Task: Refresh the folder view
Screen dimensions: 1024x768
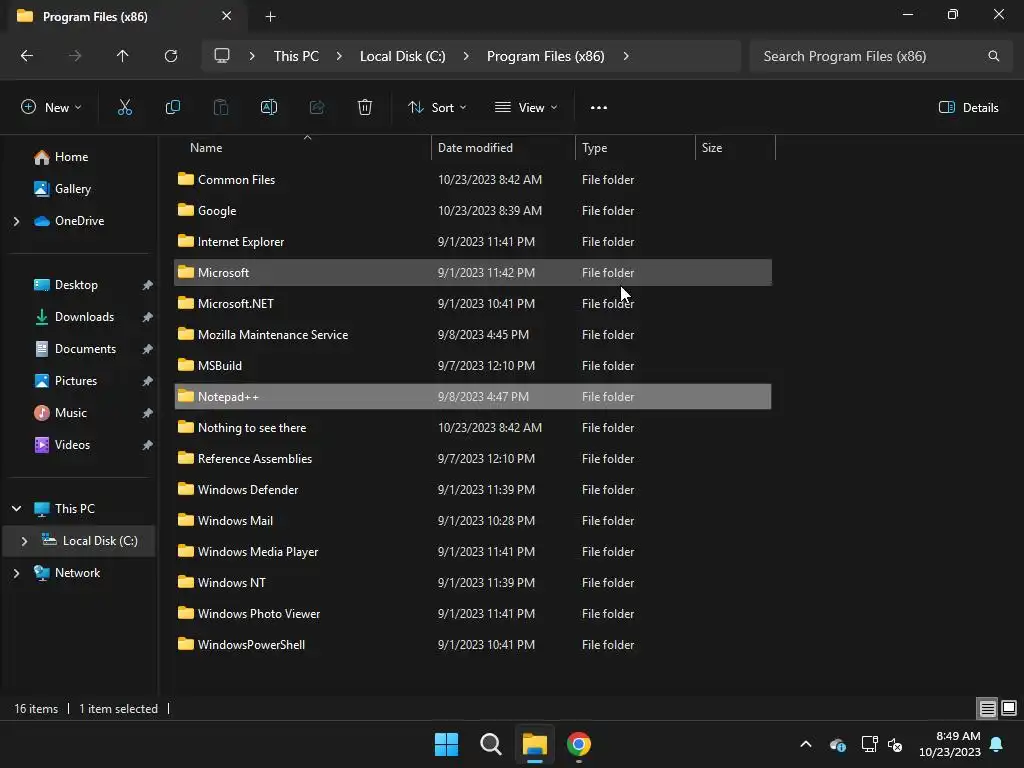Action: pos(171,56)
